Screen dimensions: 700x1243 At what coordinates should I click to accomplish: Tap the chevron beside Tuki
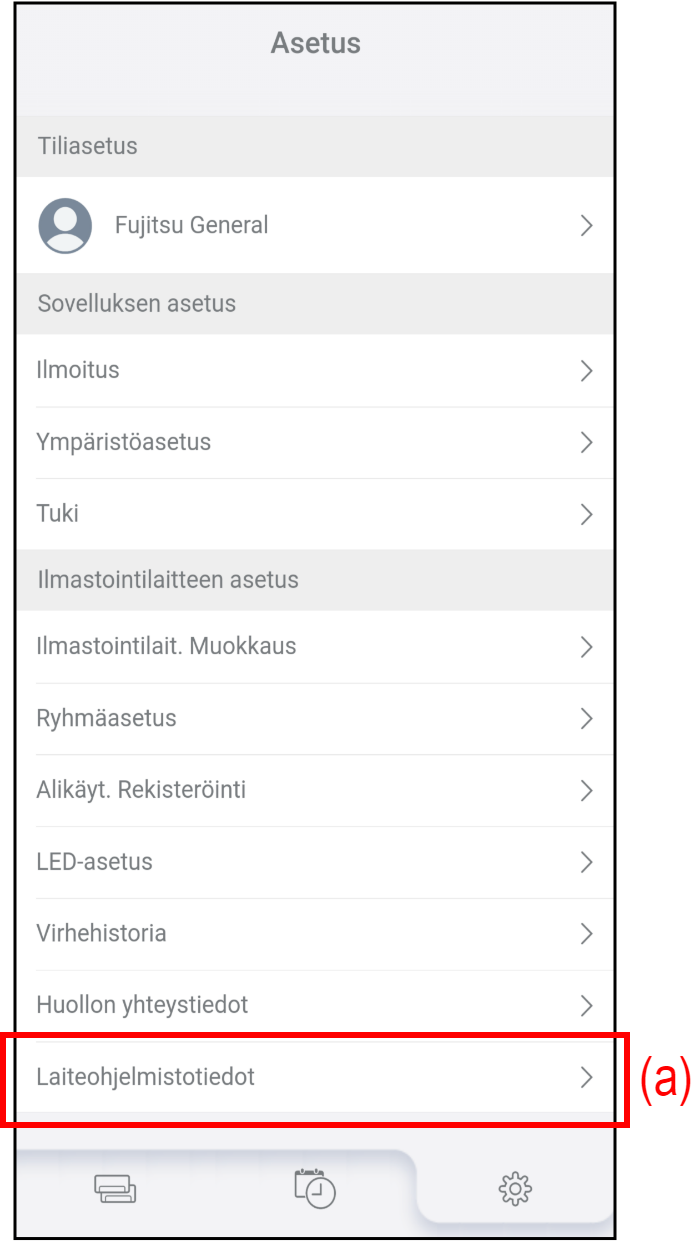tap(587, 515)
